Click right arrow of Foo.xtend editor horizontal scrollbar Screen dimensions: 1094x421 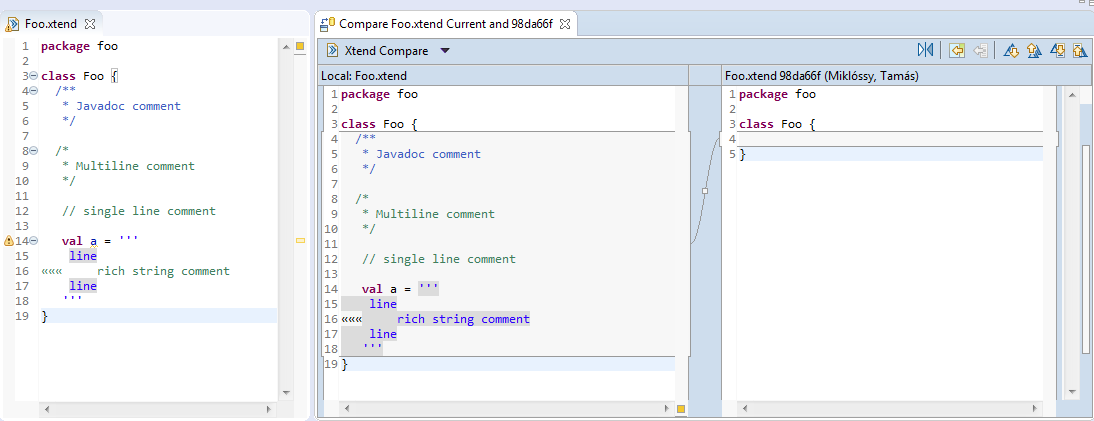coord(269,409)
